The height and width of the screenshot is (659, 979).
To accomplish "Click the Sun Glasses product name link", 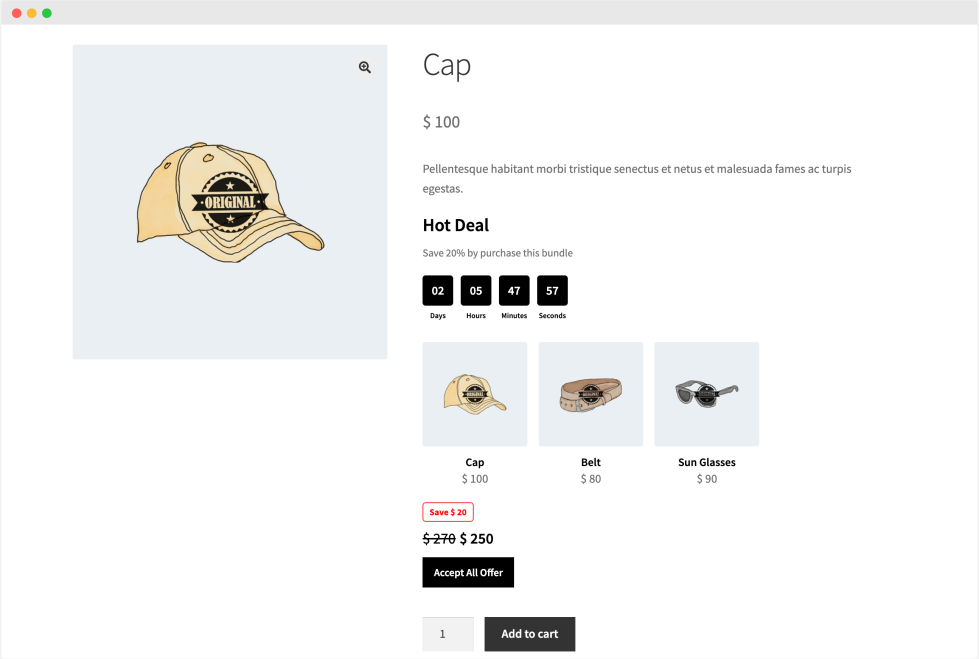I will pos(707,462).
